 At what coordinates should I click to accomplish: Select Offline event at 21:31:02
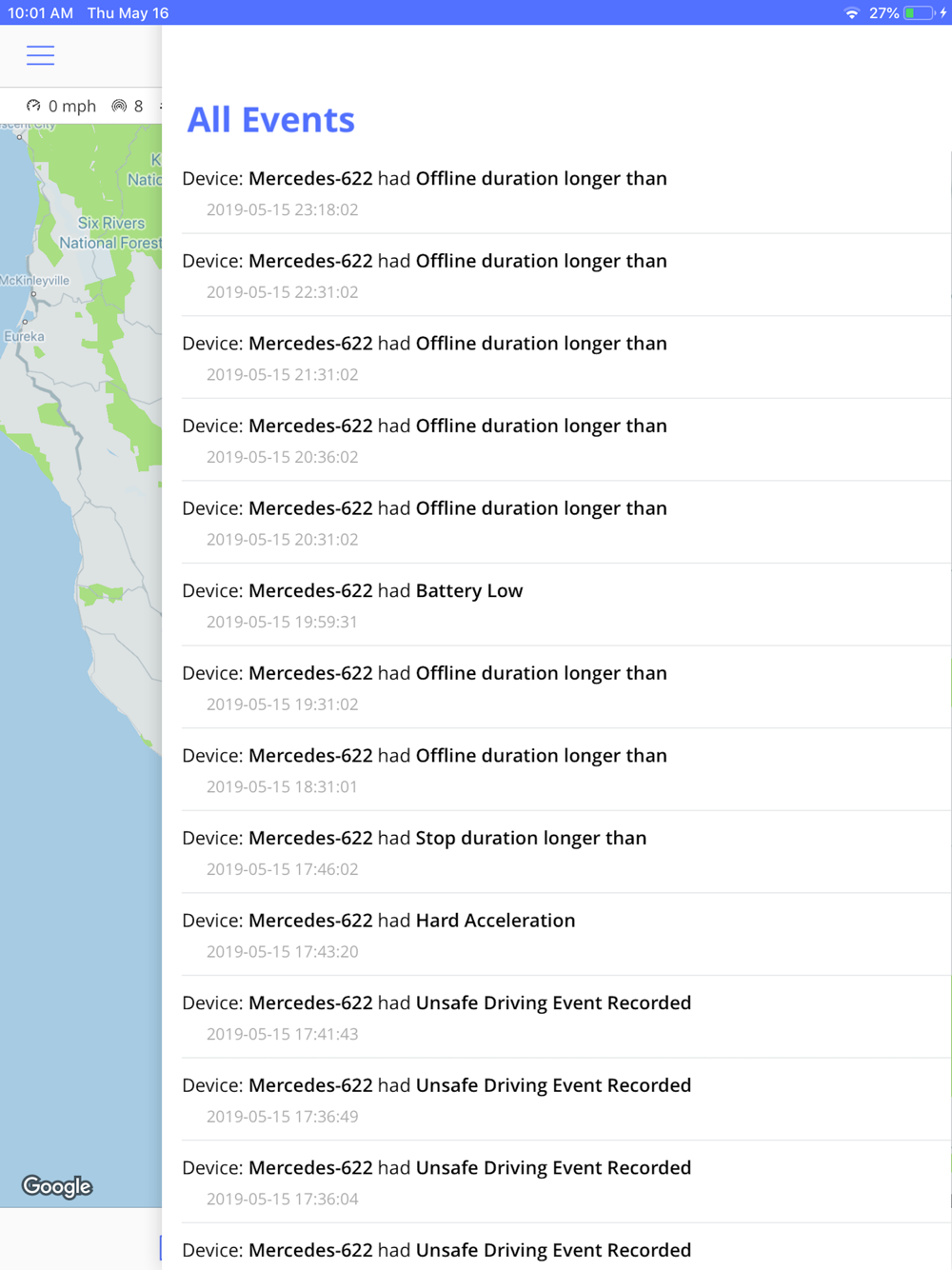[541, 344]
